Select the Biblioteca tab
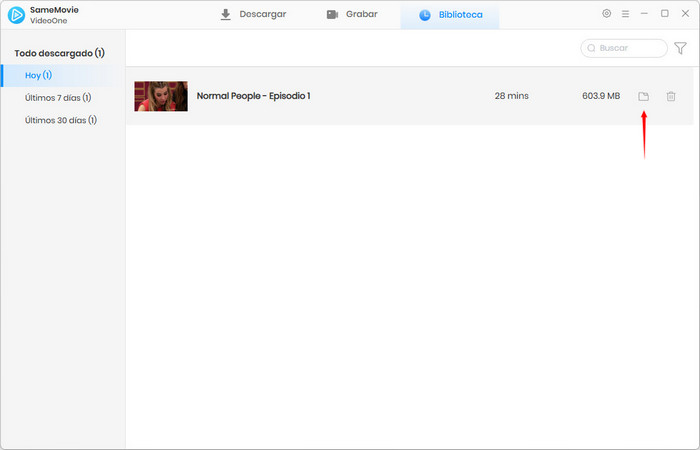The width and height of the screenshot is (700, 450). pos(450,15)
